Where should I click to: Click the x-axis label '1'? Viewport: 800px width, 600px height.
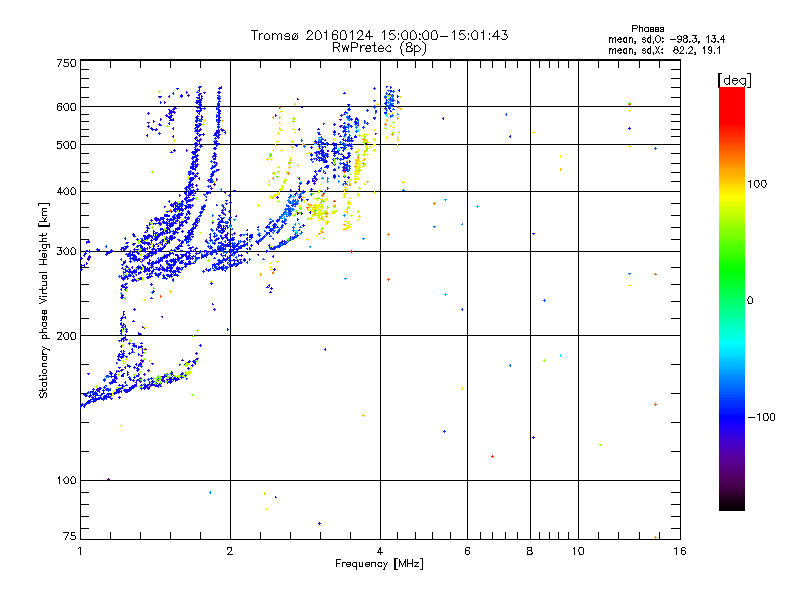(x=80, y=551)
